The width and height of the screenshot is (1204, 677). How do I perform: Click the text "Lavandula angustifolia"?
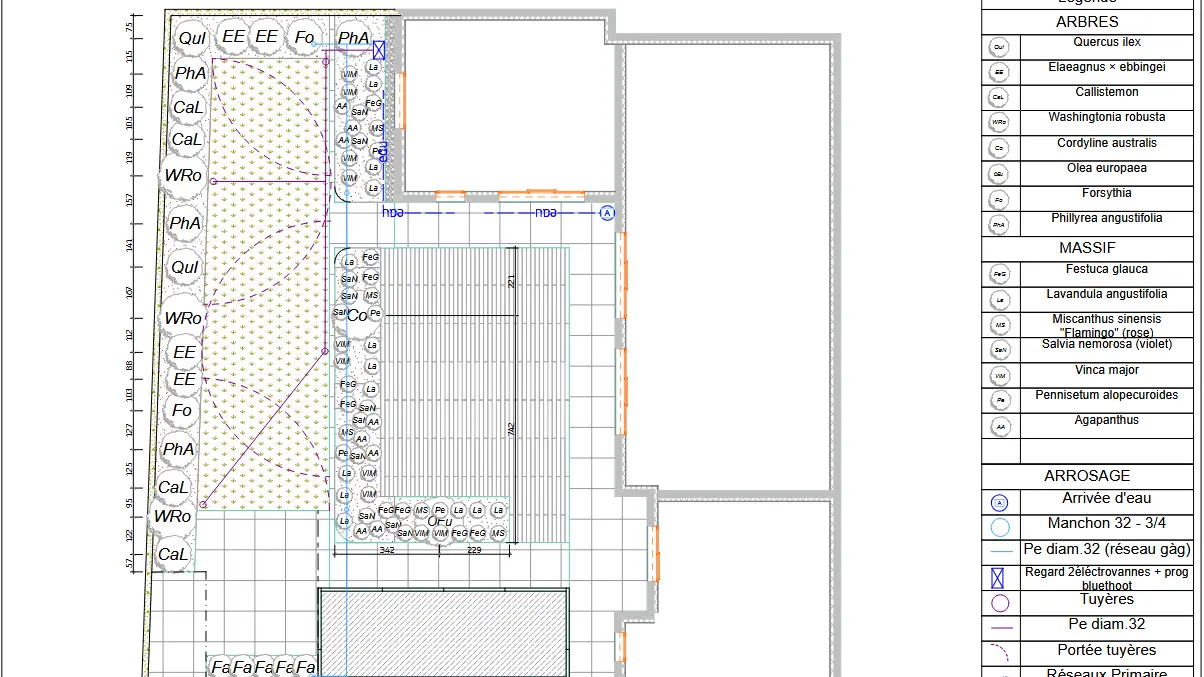pyautogui.click(x=1107, y=294)
